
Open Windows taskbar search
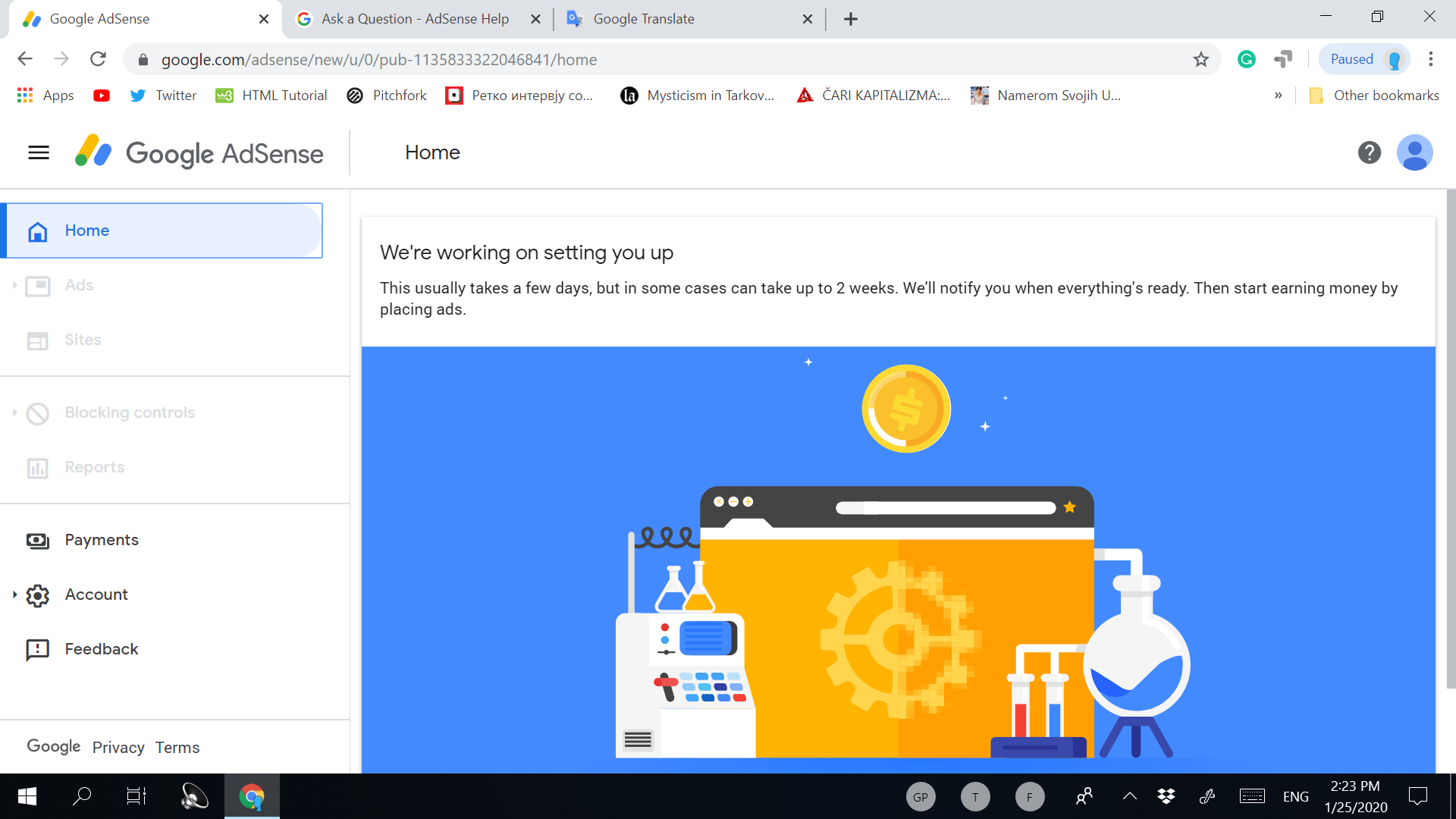tap(82, 796)
